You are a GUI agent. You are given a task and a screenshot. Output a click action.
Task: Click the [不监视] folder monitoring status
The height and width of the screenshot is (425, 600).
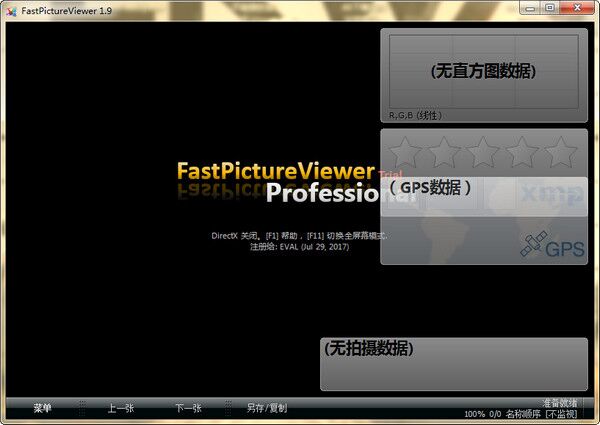click(x=561, y=414)
